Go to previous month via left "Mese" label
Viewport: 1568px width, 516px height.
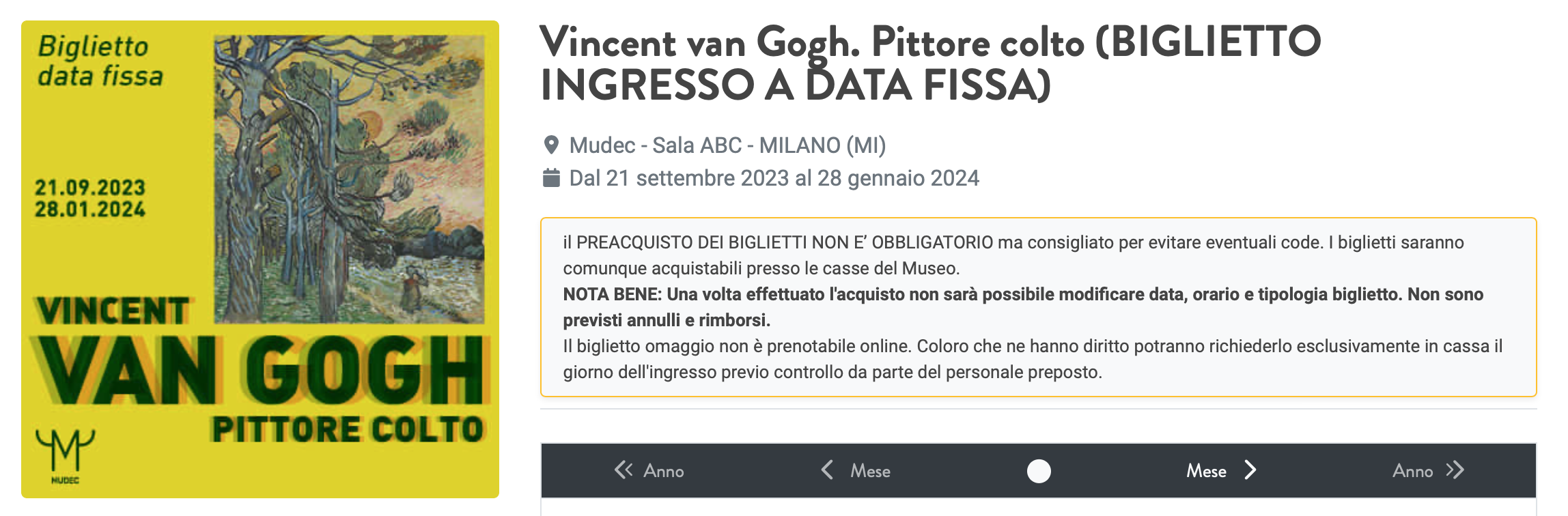pyautogui.click(x=870, y=471)
